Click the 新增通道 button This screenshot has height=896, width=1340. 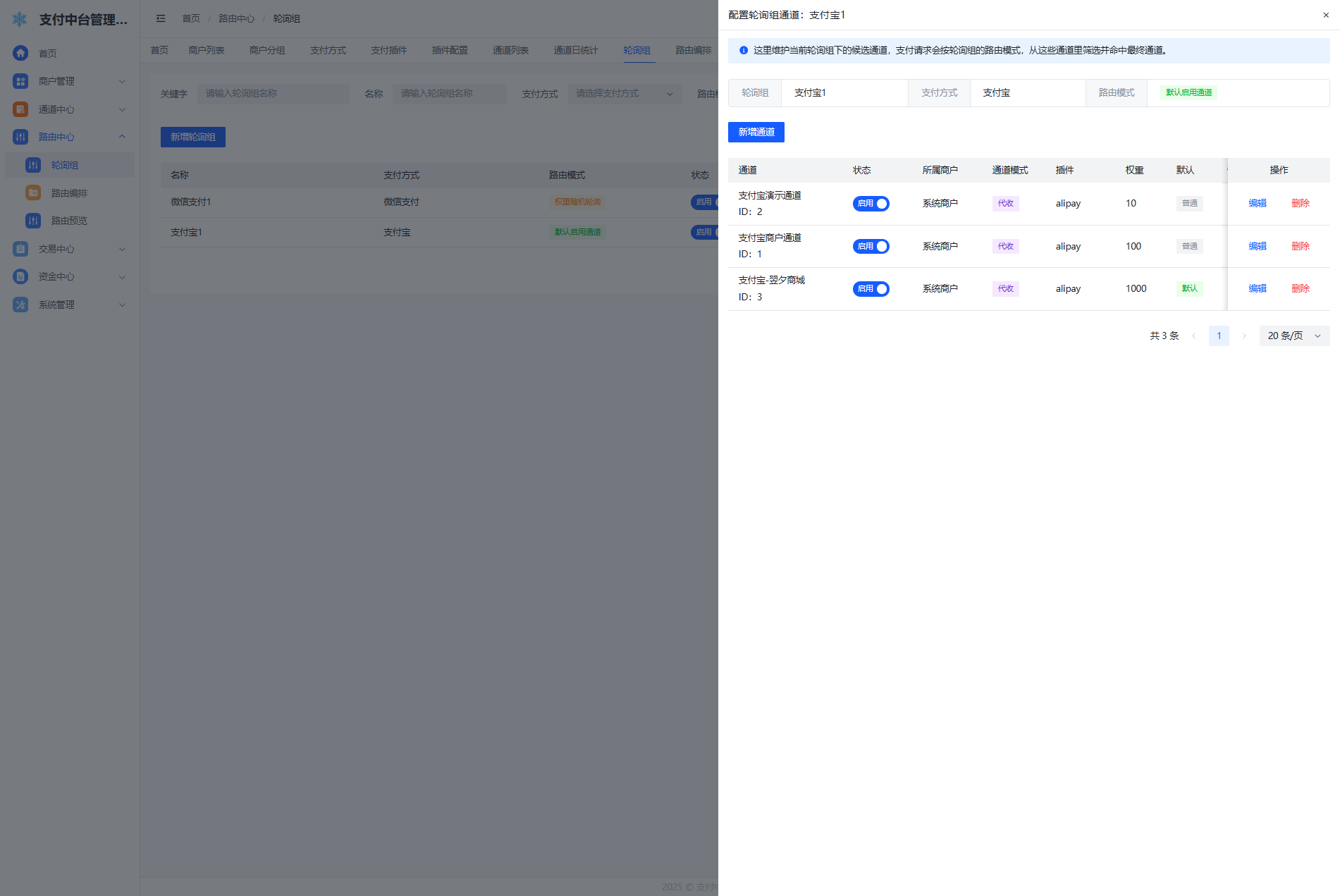(x=756, y=132)
